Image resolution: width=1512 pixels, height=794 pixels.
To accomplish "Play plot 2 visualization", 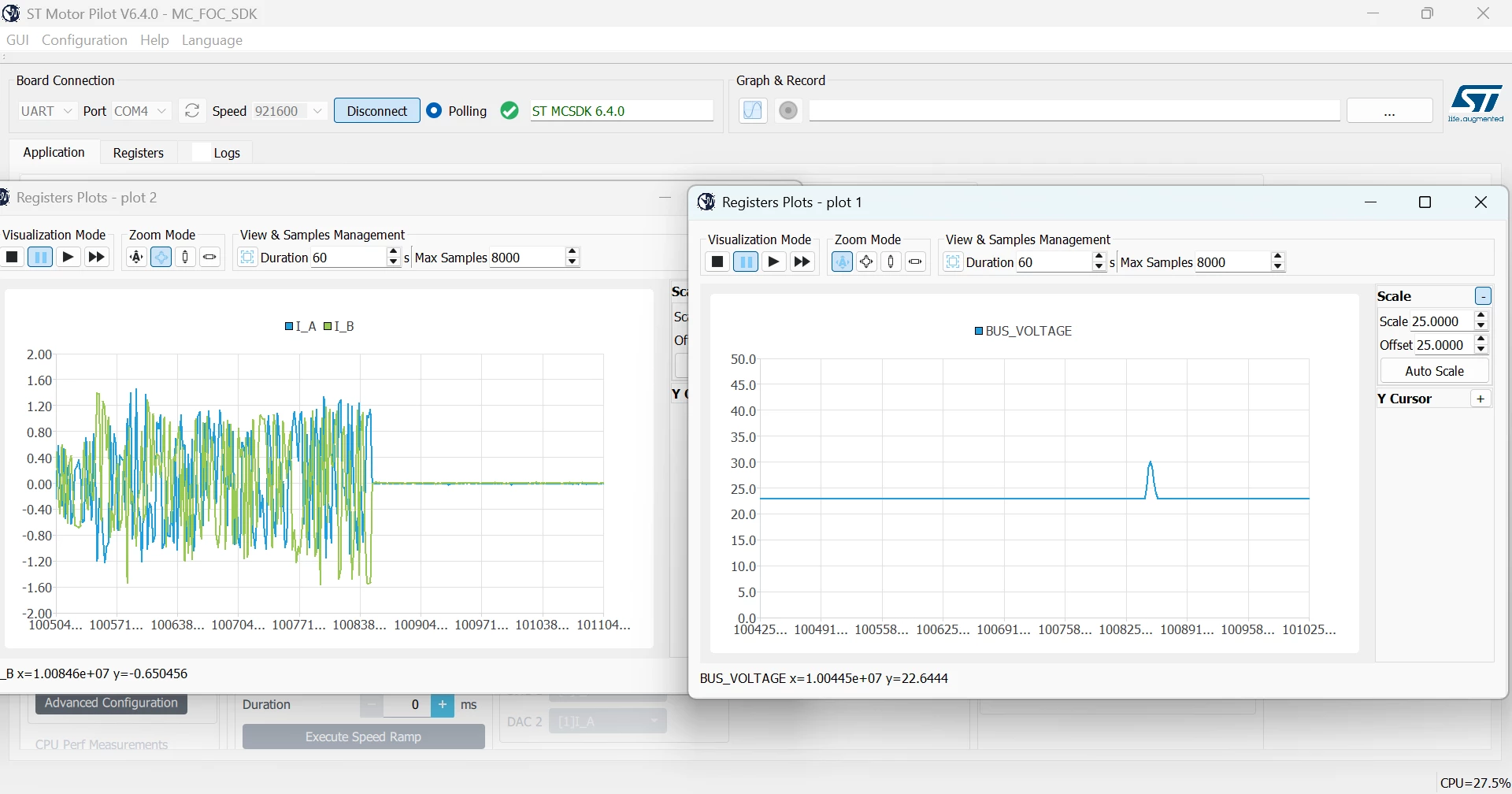I will [x=69, y=257].
